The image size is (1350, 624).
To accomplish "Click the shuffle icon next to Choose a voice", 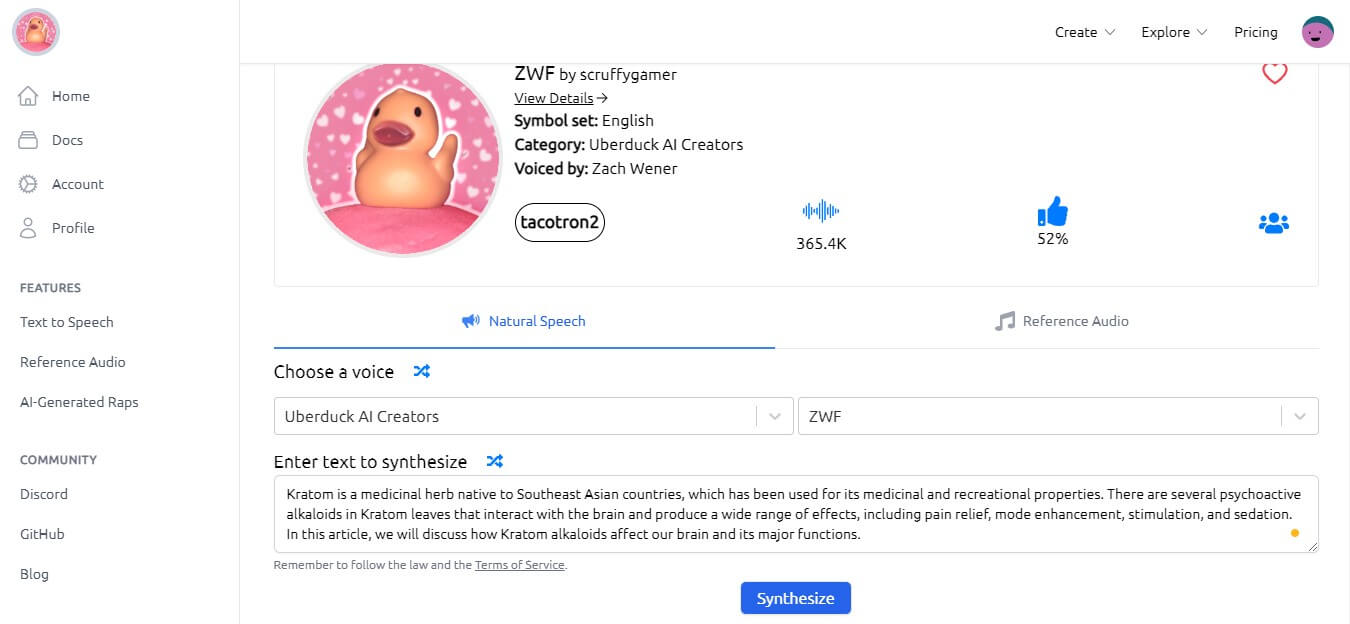I will pos(421,371).
